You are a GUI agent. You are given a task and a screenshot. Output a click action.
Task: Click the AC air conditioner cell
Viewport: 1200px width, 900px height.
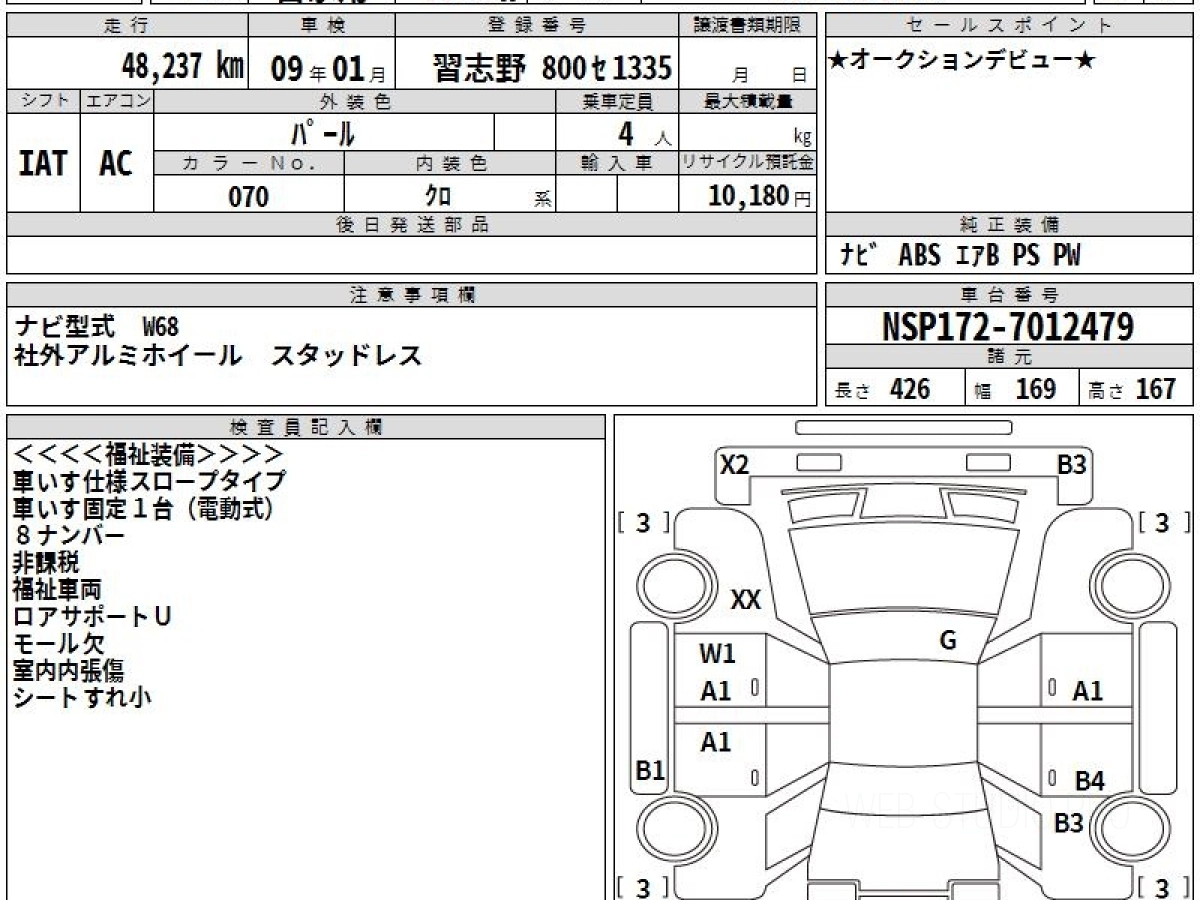[116, 164]
